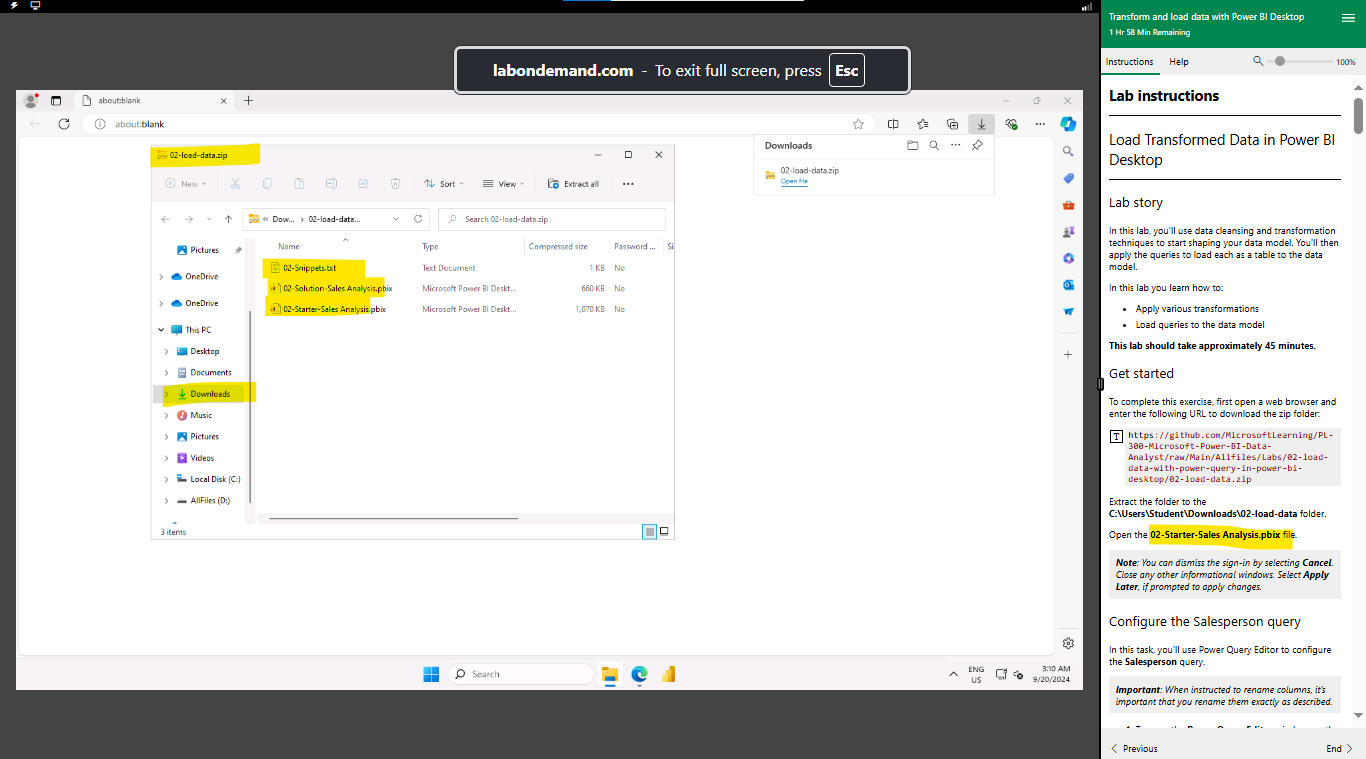This screenshot has height=759, width=1366.
Task: Click the Cut scissors icon in Explorer
Action: pos(235,184)
